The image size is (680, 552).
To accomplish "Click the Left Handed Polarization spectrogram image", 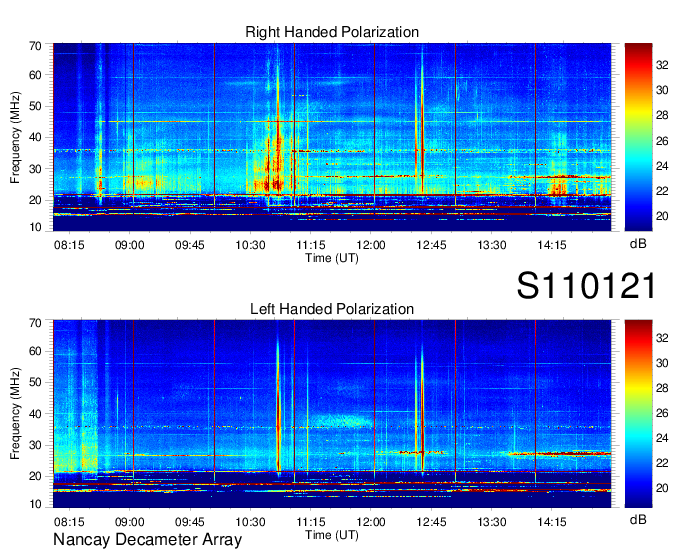I will [332, 414].
